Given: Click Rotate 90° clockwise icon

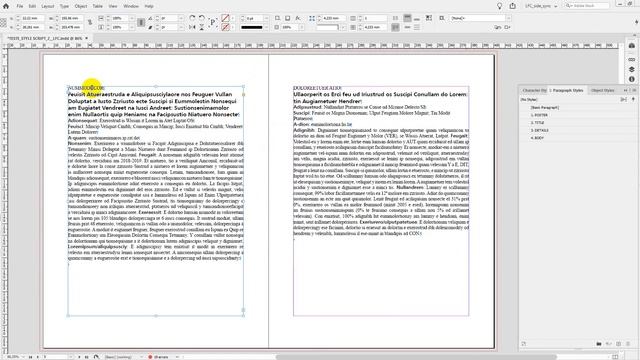Looking at the screenshot, I should 192,18.
